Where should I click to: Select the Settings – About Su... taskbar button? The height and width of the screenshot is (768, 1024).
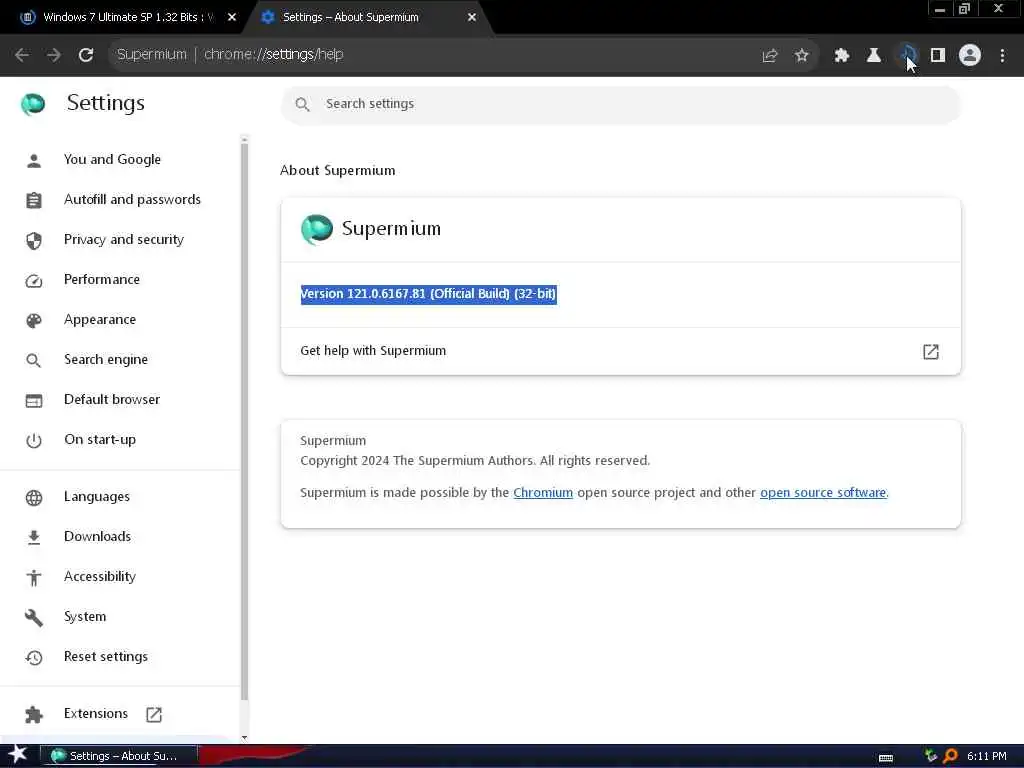point(119,756)
